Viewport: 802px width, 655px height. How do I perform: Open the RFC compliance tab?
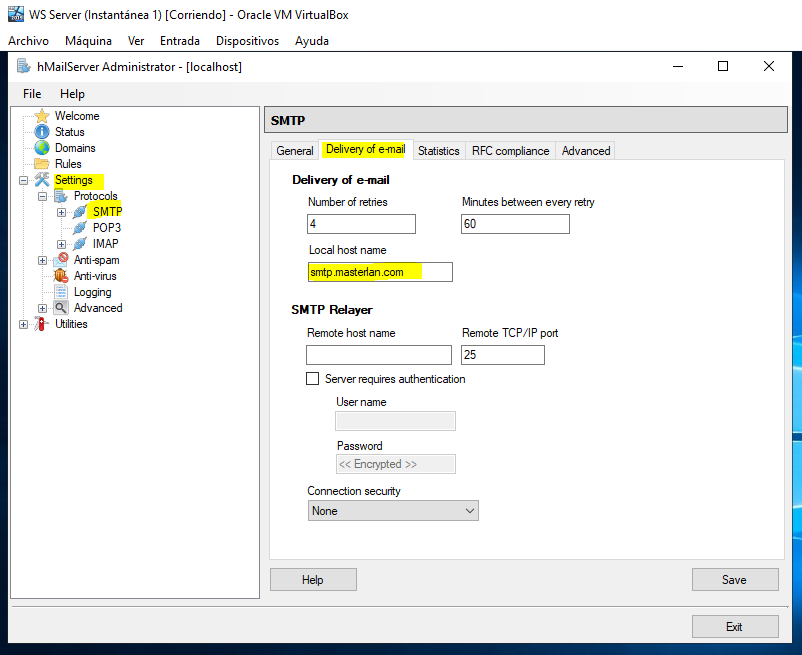click(x=510, y=151)
